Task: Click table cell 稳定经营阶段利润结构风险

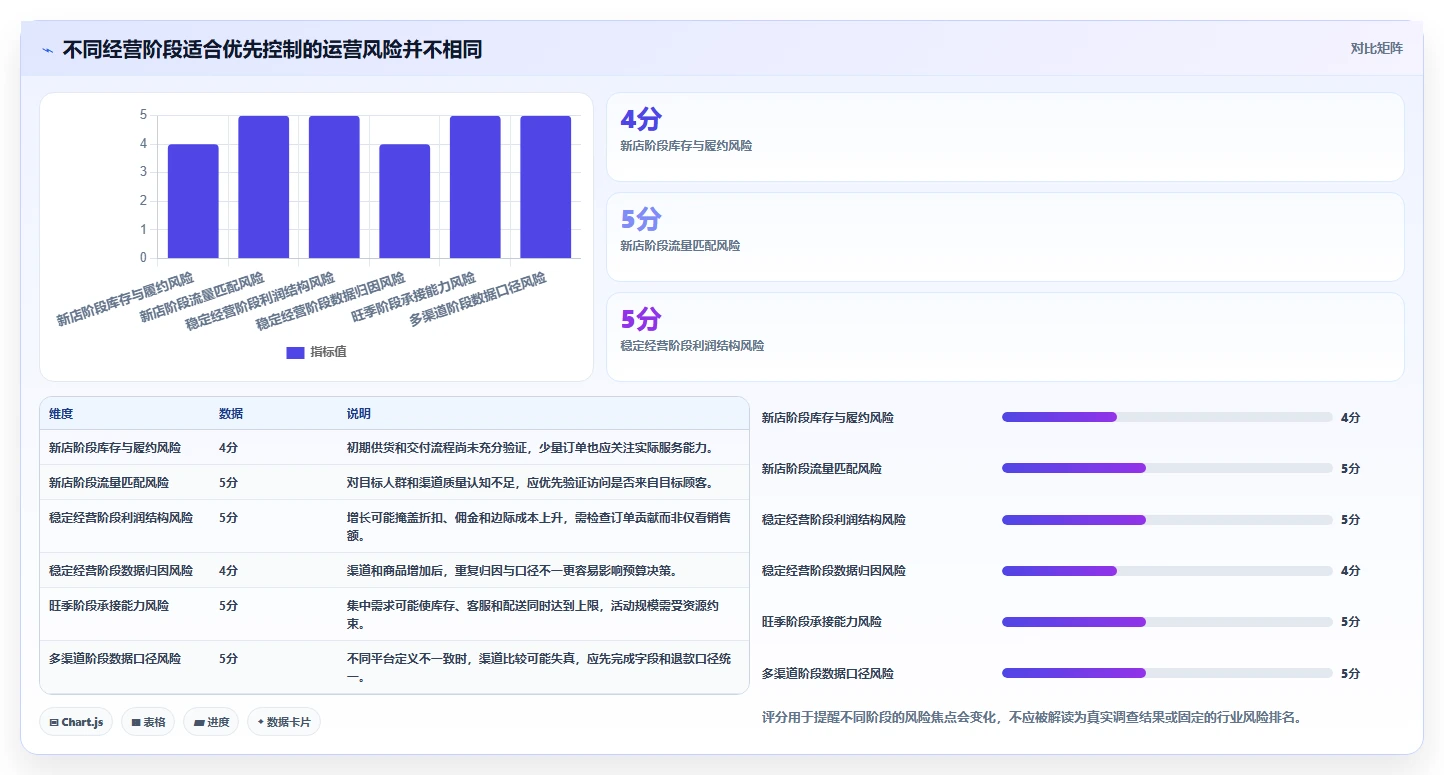Action: coord(121,518)
